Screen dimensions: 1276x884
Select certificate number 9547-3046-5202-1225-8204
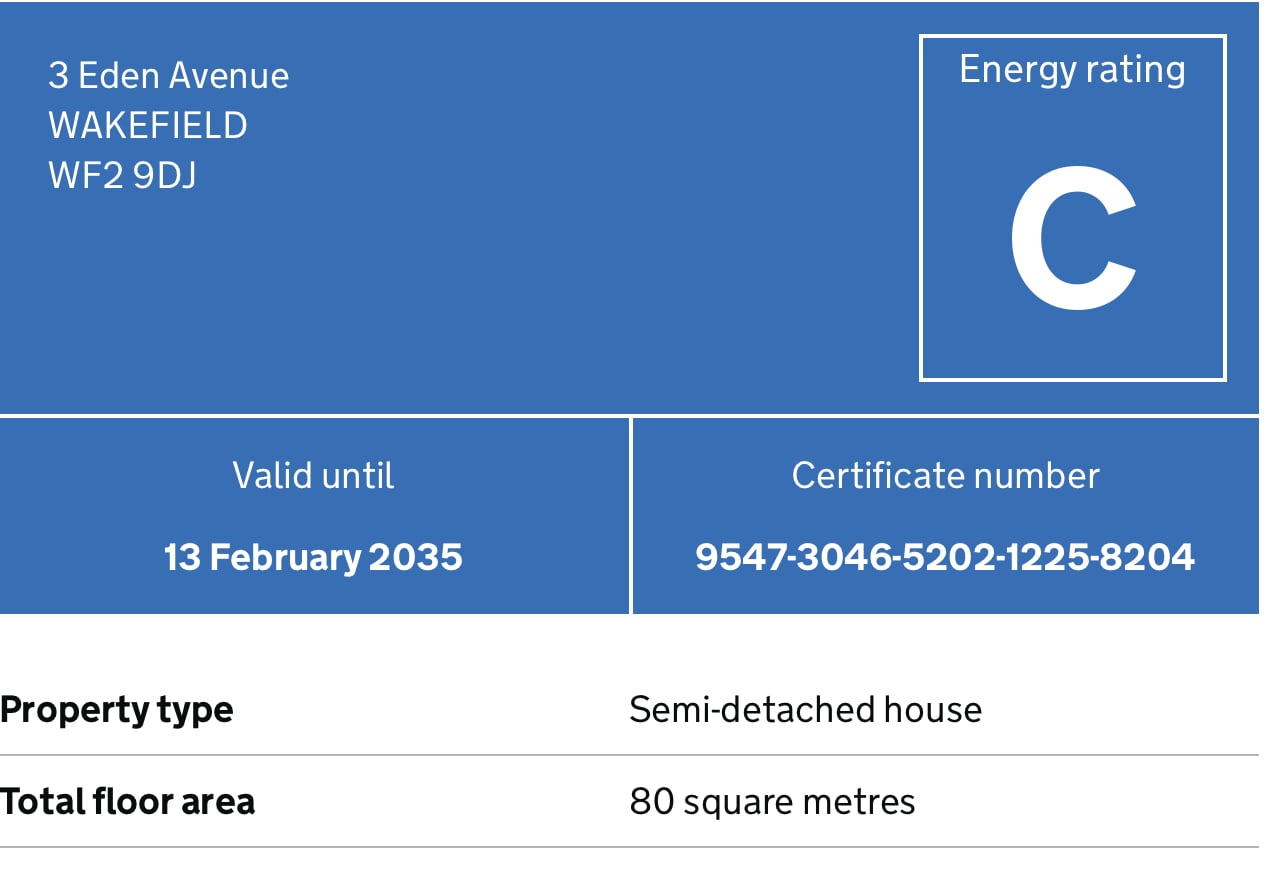(x=945, y=557)
